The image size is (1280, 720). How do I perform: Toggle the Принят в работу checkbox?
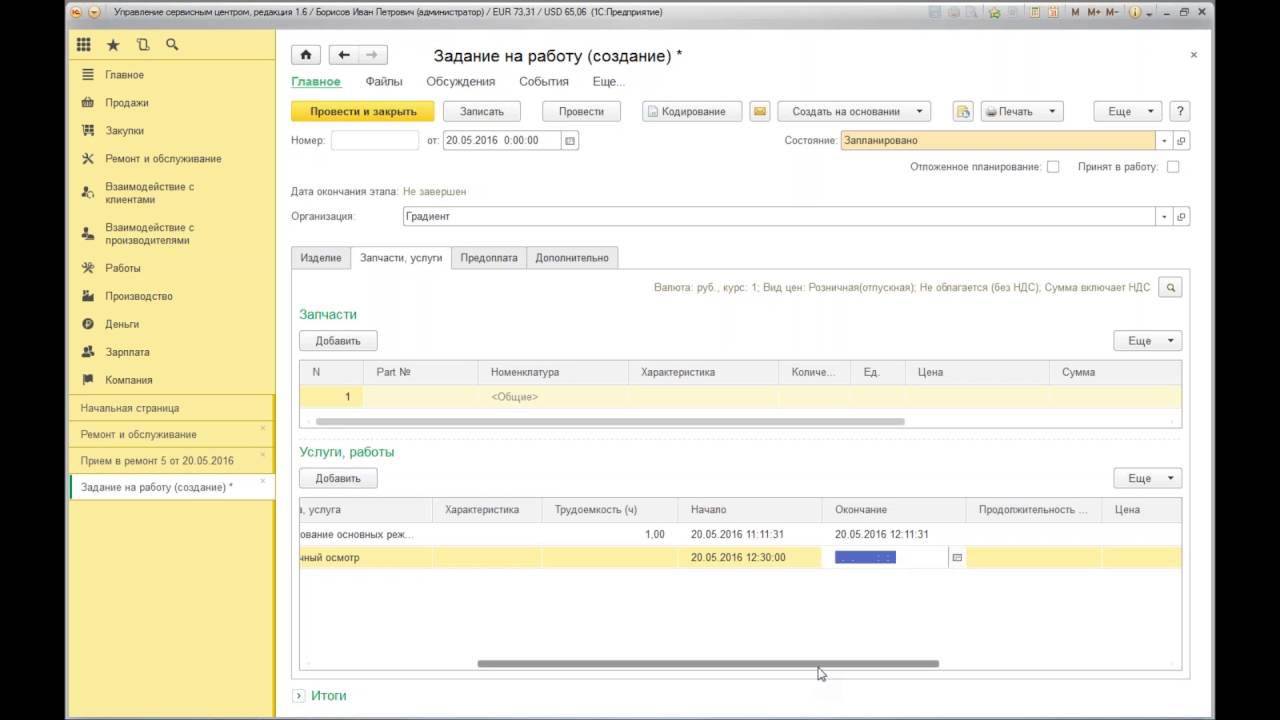(1173, 167)
